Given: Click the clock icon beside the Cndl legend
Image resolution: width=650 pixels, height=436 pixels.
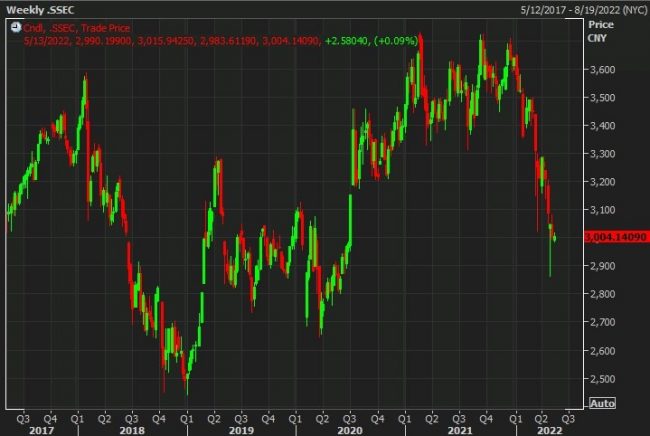Looking at the screenshot, I should click(x=16, y=28).
